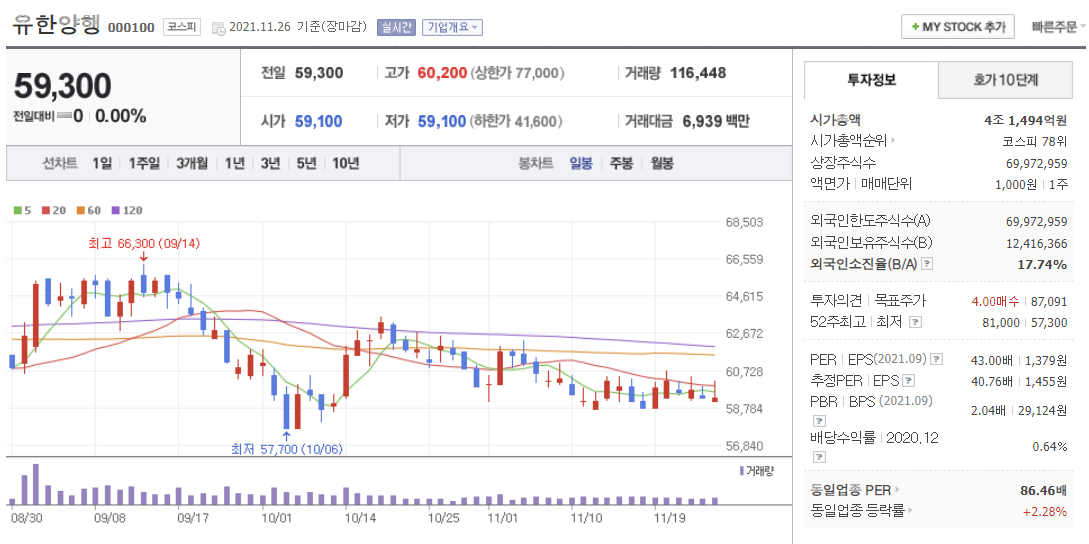
Task: Click the 외국인소진율 value 17.74%
Action: 1043,265
